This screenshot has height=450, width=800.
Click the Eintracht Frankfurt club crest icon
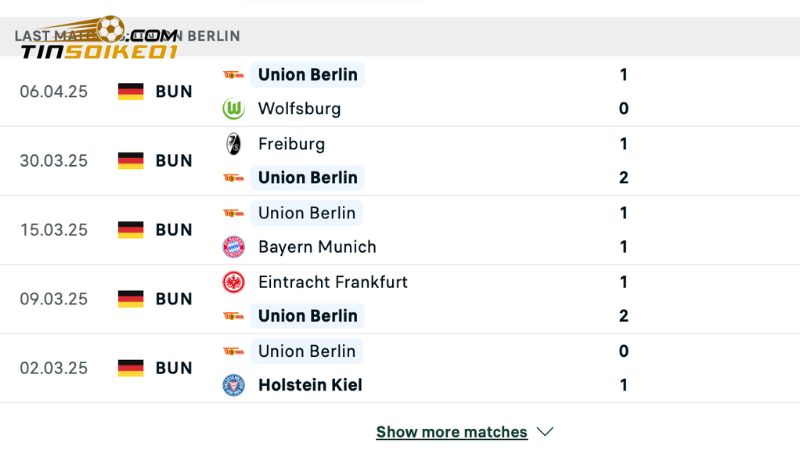click(233, 282)
